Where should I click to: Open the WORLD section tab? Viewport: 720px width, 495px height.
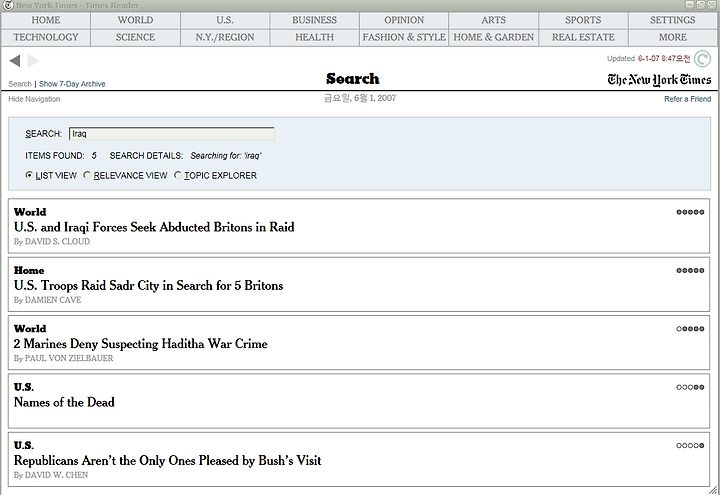[135, 20]
